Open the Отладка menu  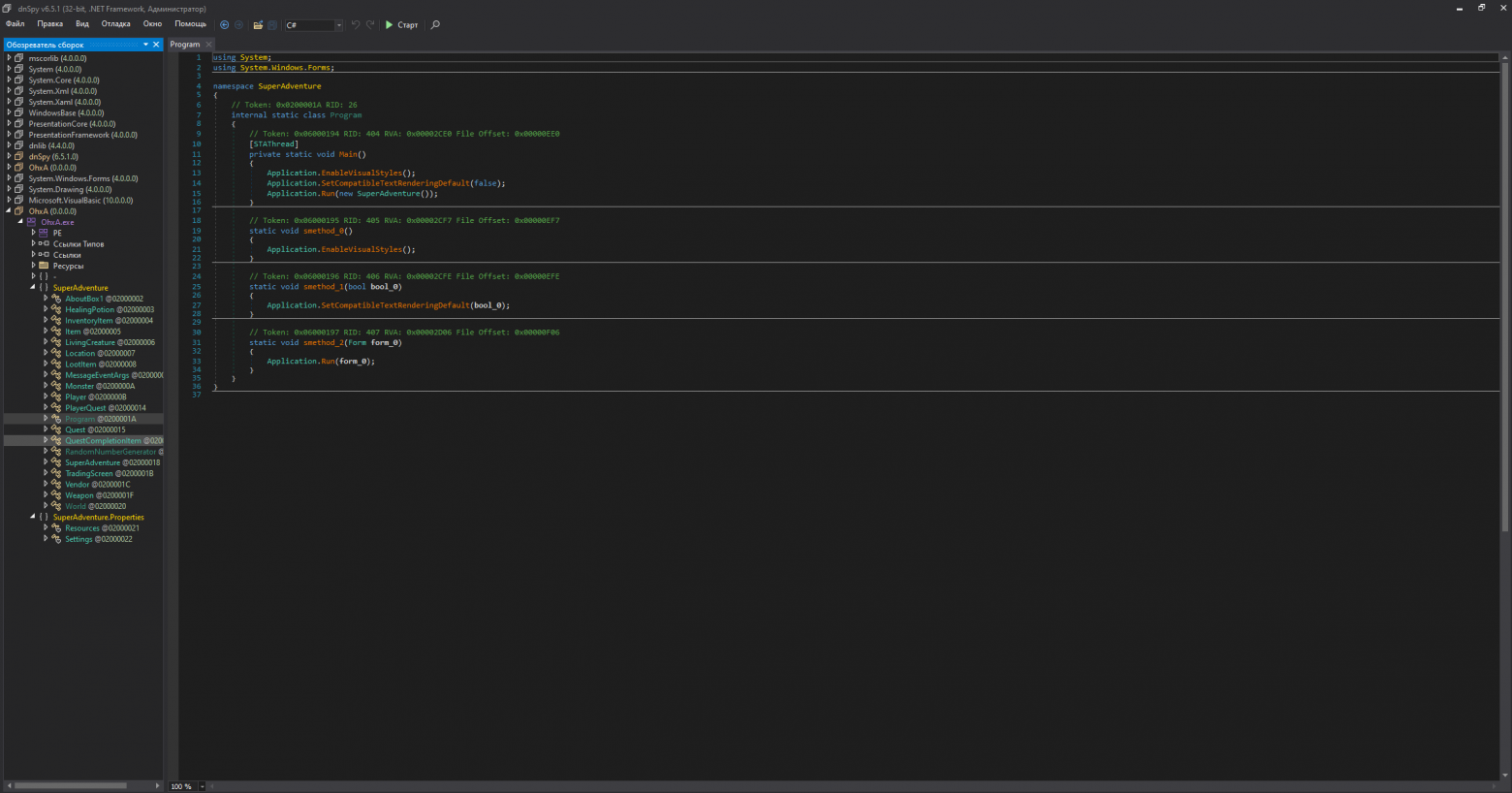point(115,24)
